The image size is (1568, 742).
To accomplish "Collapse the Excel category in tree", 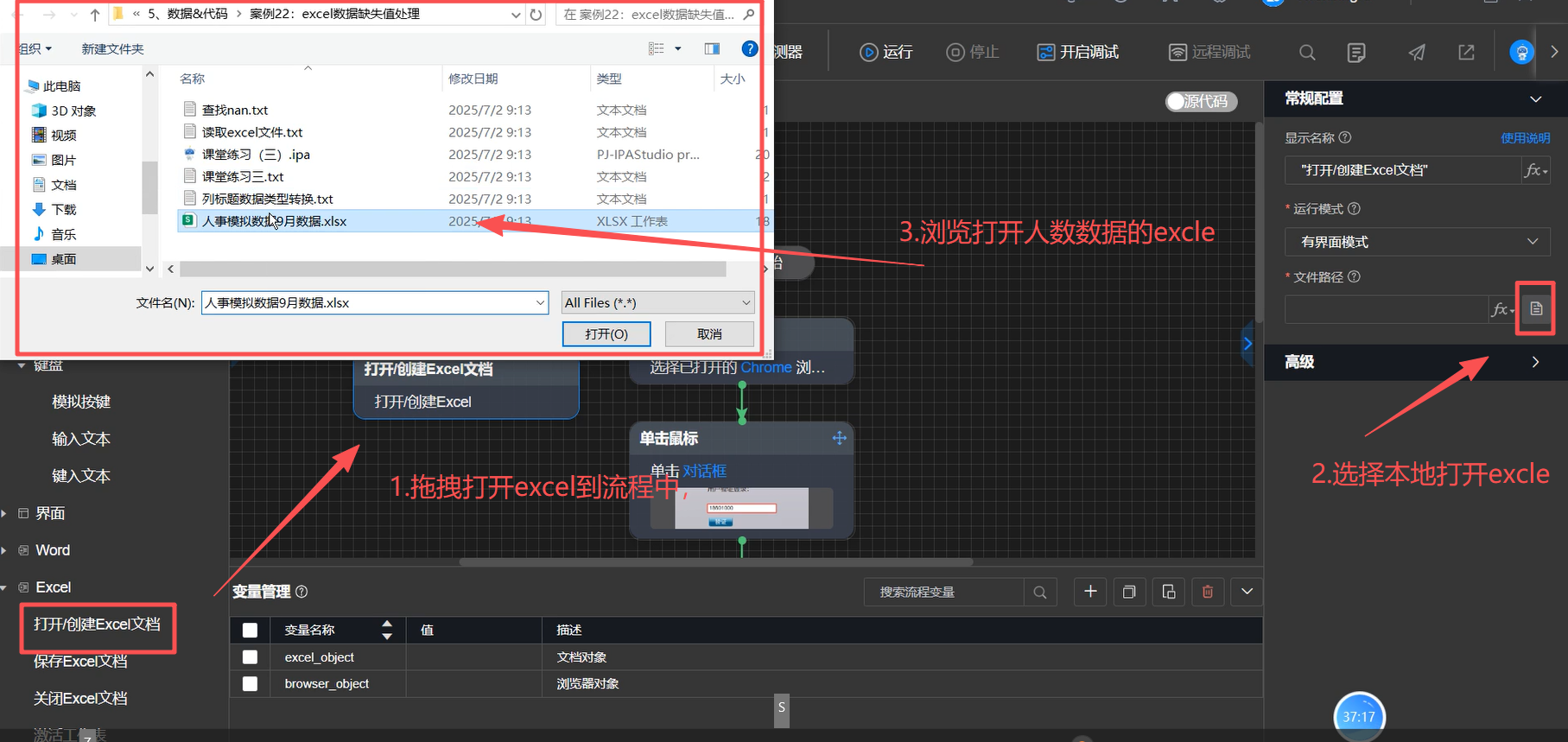I will click(x=4, y=587).
